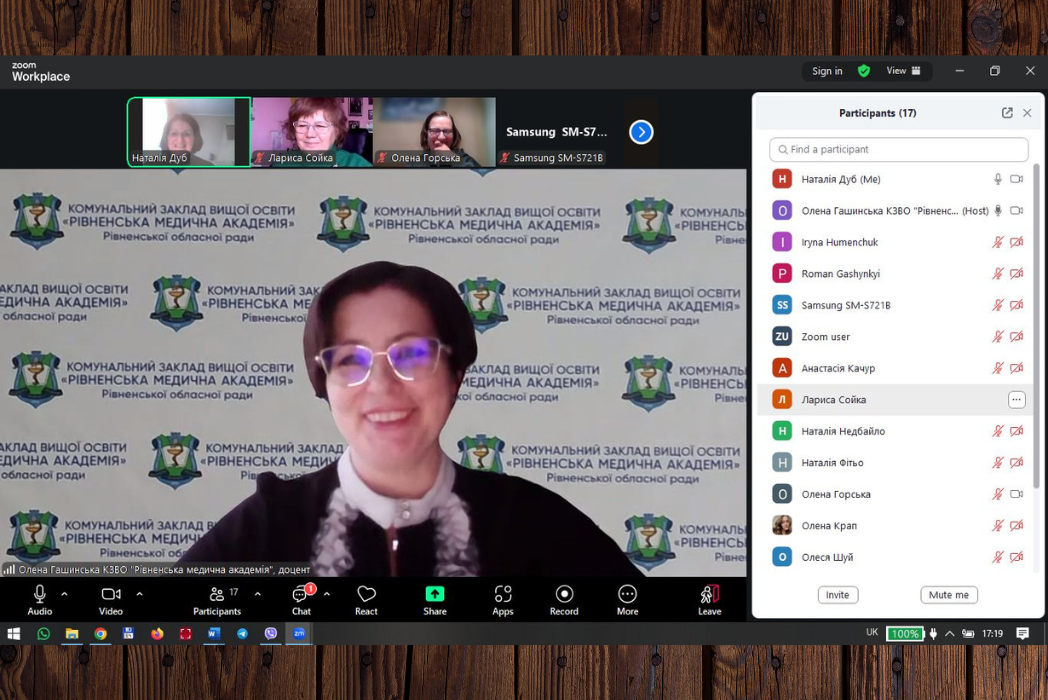The height and width of the screenshot is (700, 1048).
Task: Toggle the Participants panel in toolbar
Action: tap(217, 595)
